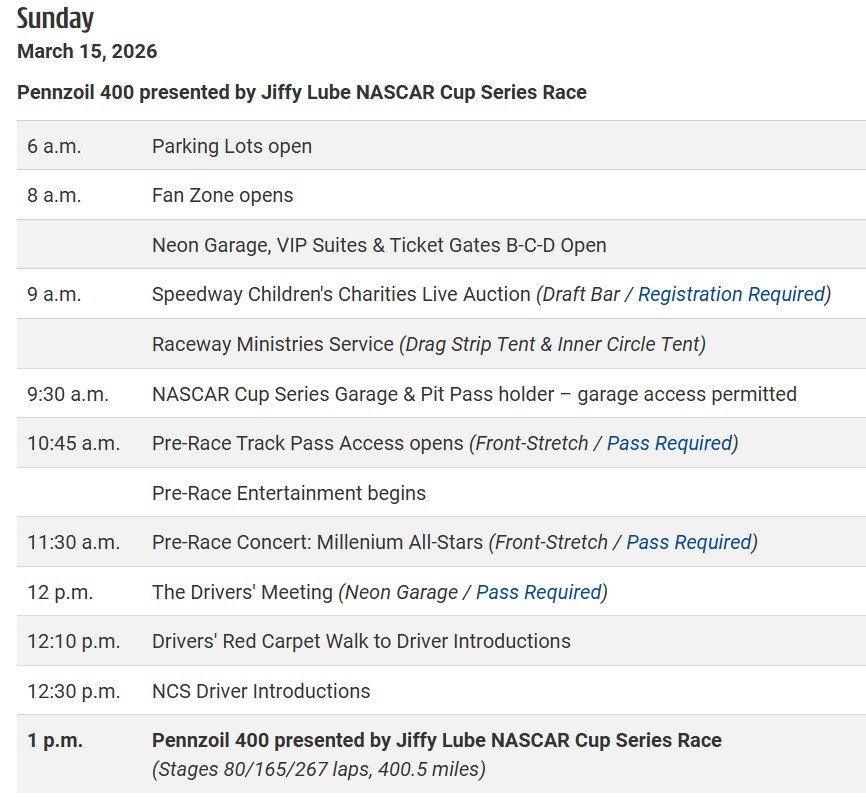Image resolution: width=866 pixels, height=797 pixels.
Task: Open Pass Required link for Pre-Race Track Pass Access
Action: tap(669, 443)
